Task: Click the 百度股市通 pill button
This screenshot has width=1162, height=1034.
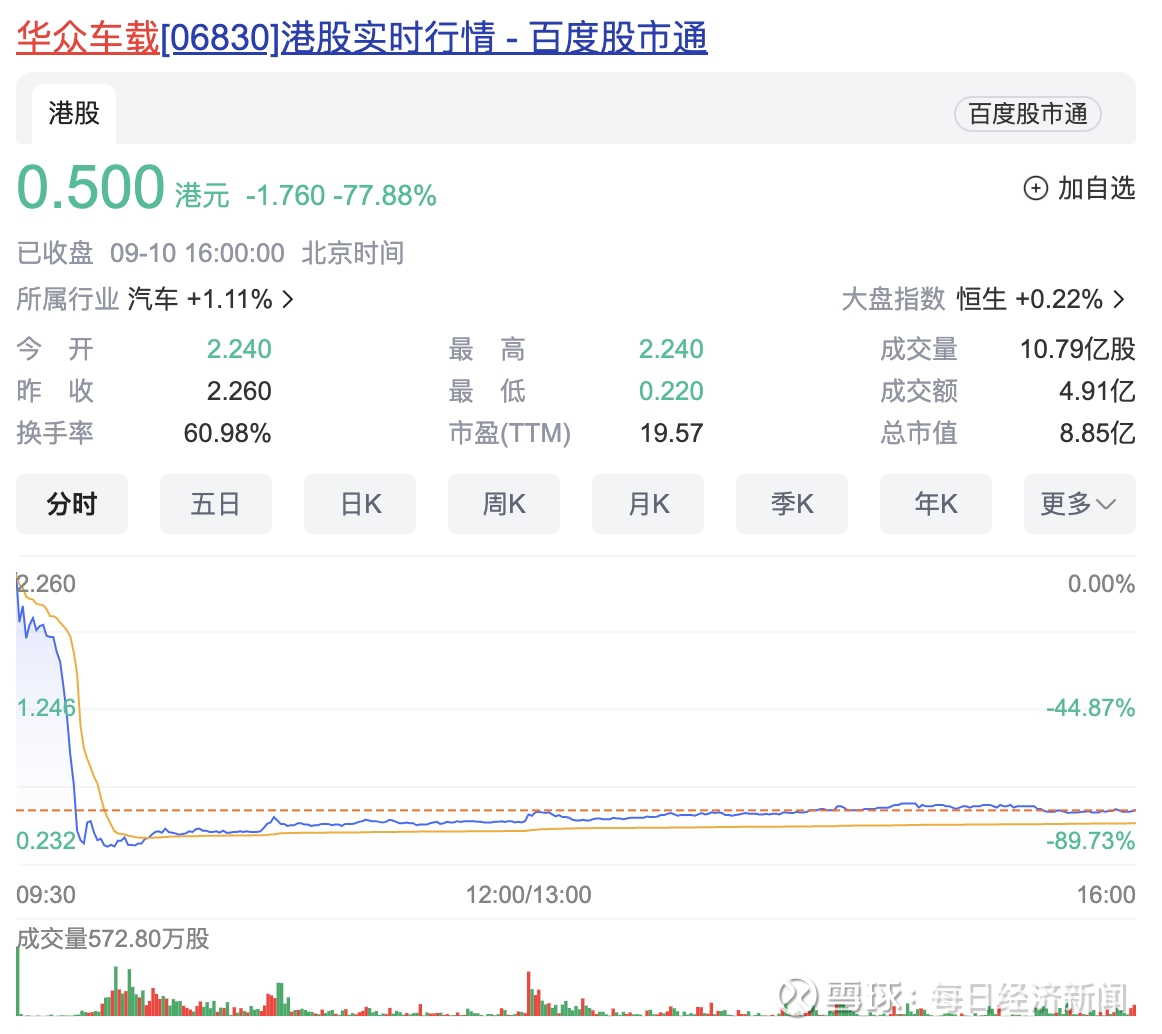Action: (1027, 114)
